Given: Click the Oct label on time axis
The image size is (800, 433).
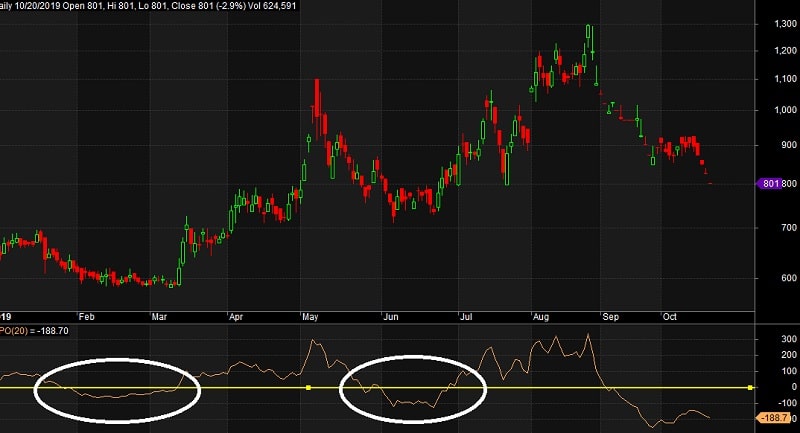Looking at the screenshot, I should coord(670,317).
